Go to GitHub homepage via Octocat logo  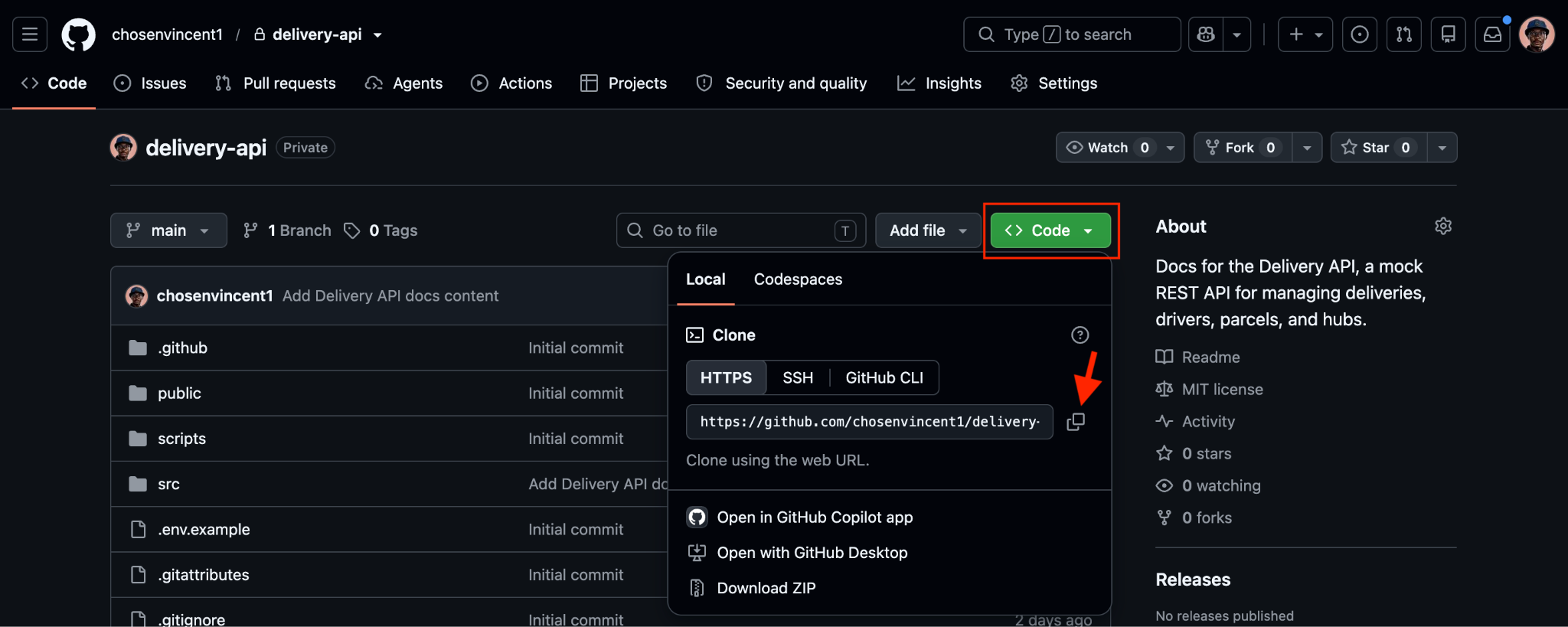(x=78, y=34)
